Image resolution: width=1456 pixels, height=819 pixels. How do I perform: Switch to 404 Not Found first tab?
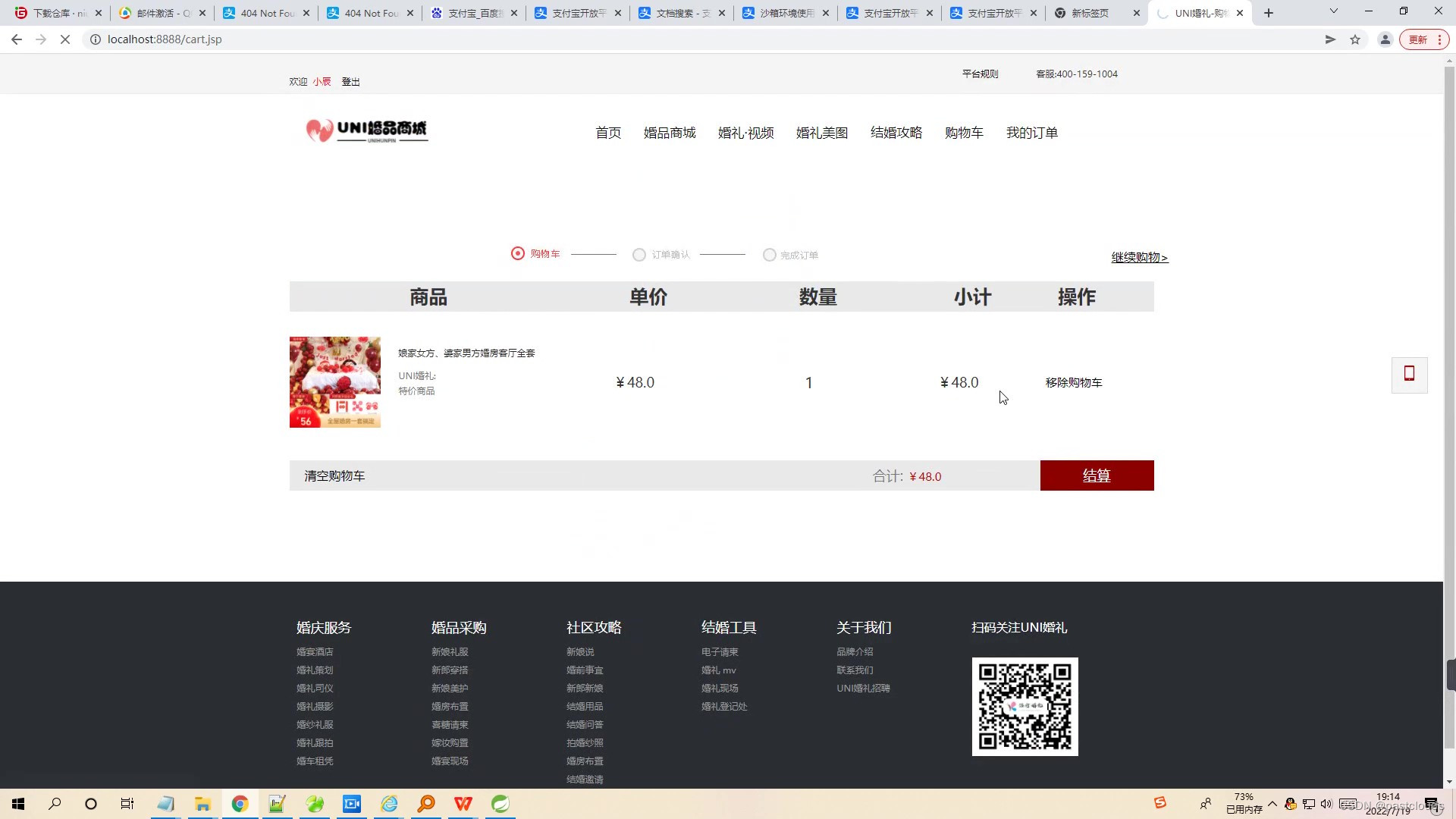pos(267,13)
